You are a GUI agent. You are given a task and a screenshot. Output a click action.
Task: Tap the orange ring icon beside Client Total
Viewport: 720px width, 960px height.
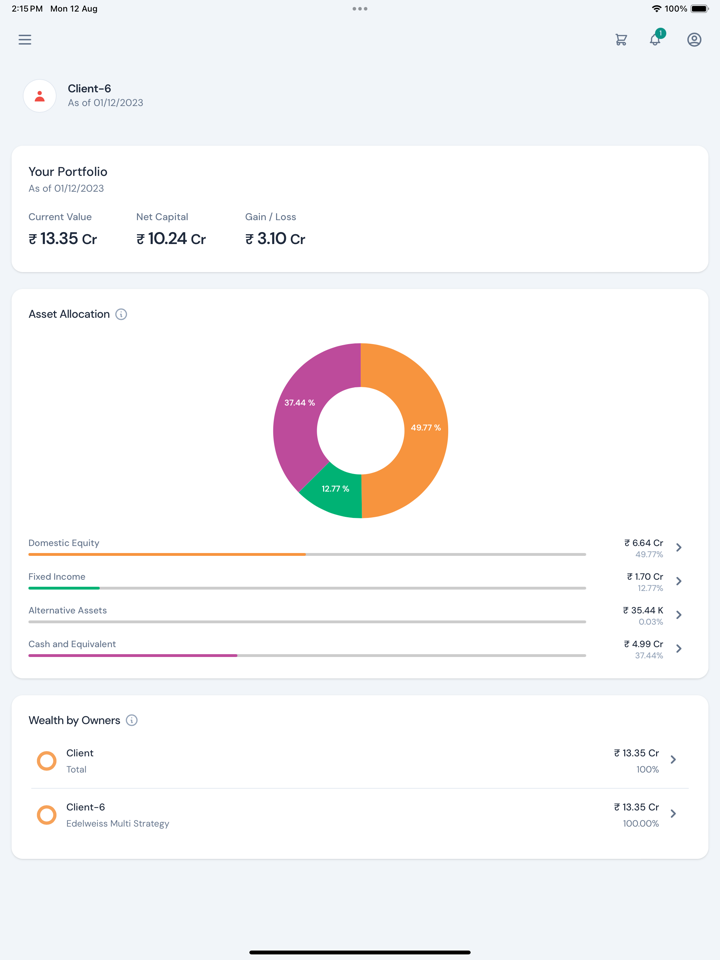(x=46, y=761)
